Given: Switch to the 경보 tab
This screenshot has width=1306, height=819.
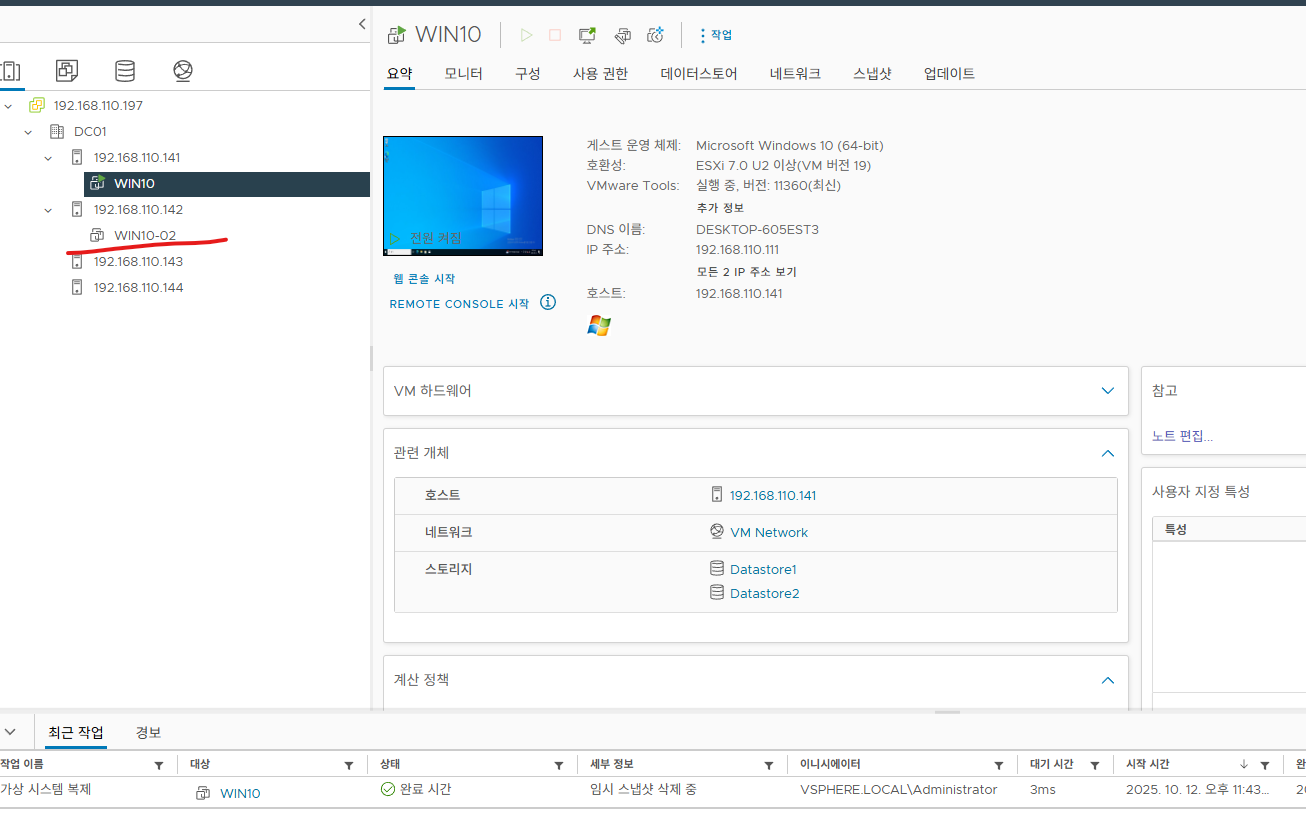Looking at the screenshot, I should tap(148, 733).
